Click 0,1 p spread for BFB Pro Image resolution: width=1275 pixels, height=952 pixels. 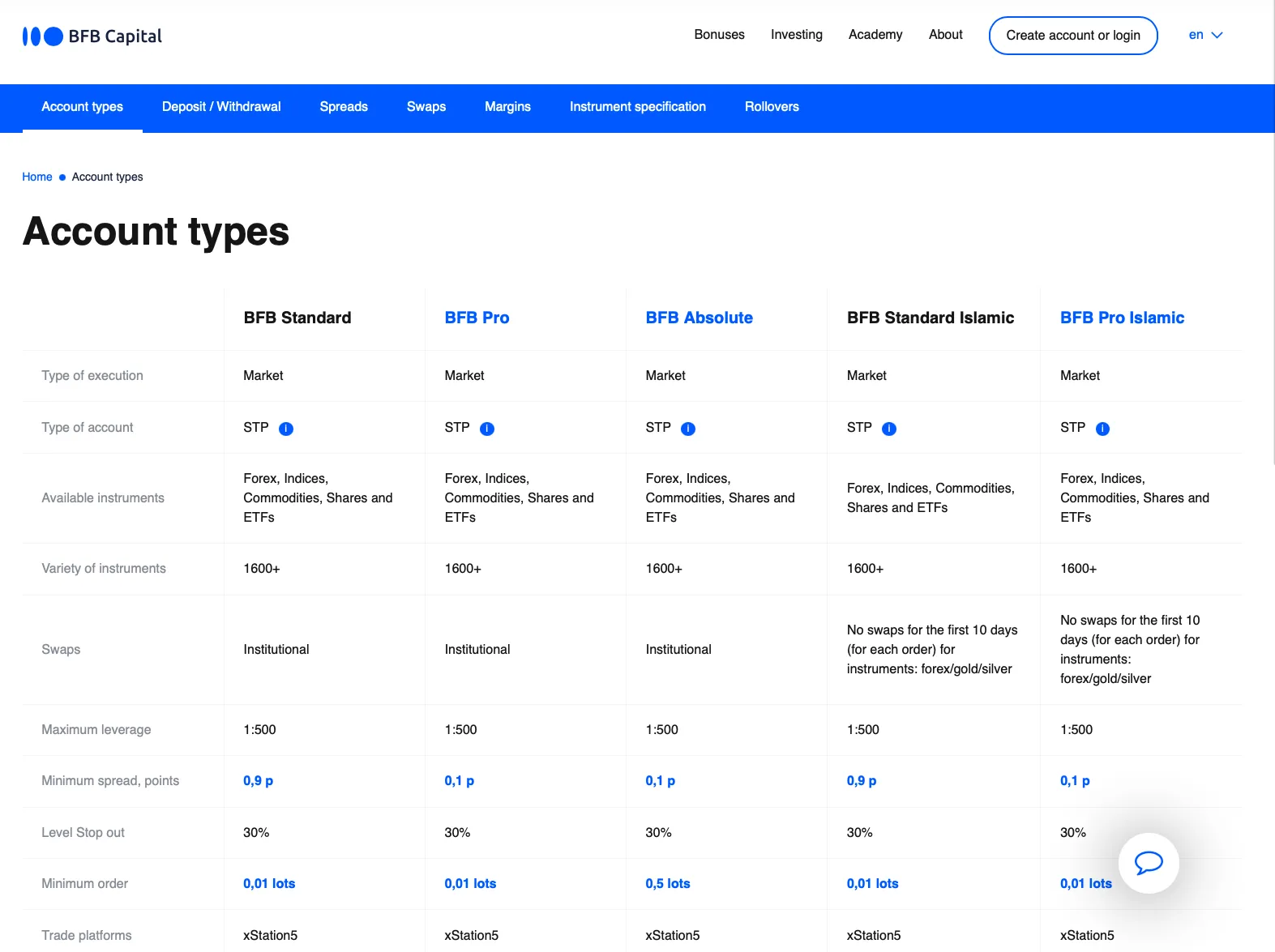tap(460, 781)
